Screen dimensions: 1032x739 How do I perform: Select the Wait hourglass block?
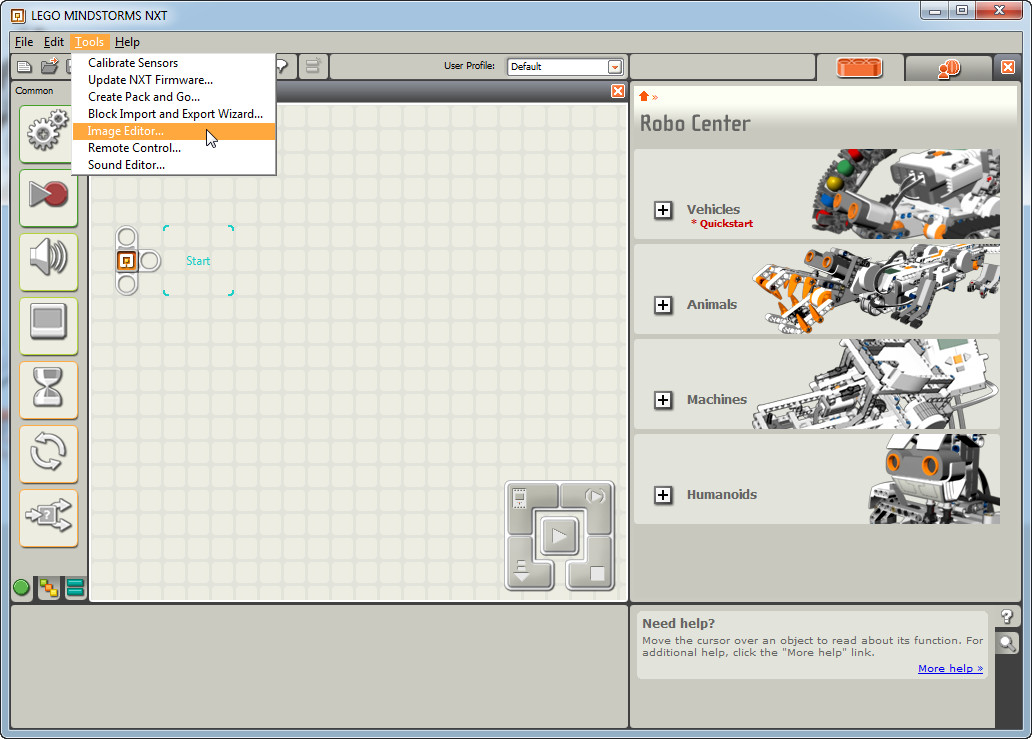49,389
